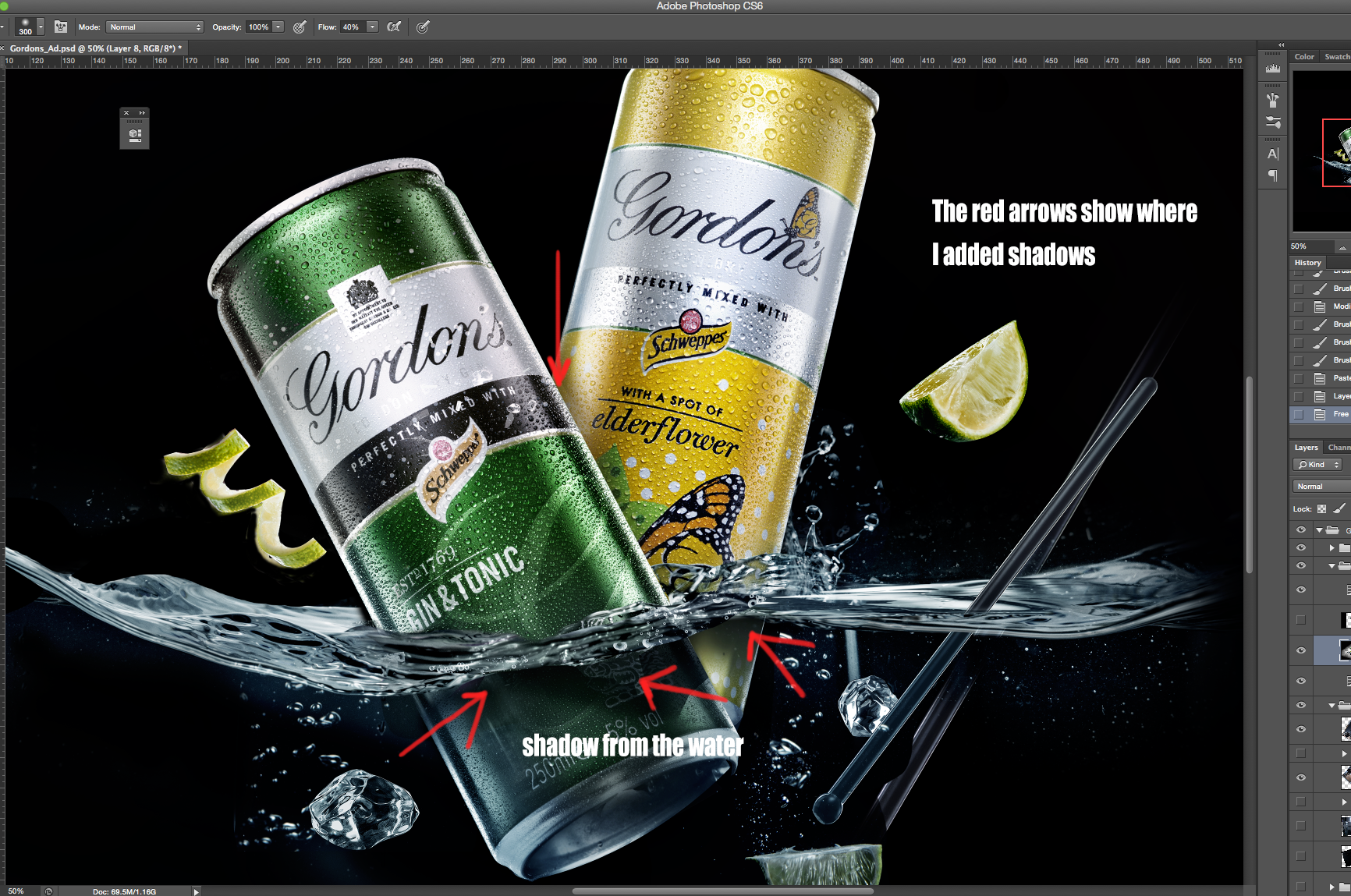Show the hidden layer directly above Layer 8
This screenshot has width=1351, height=896.
[x=1300, y=620]
